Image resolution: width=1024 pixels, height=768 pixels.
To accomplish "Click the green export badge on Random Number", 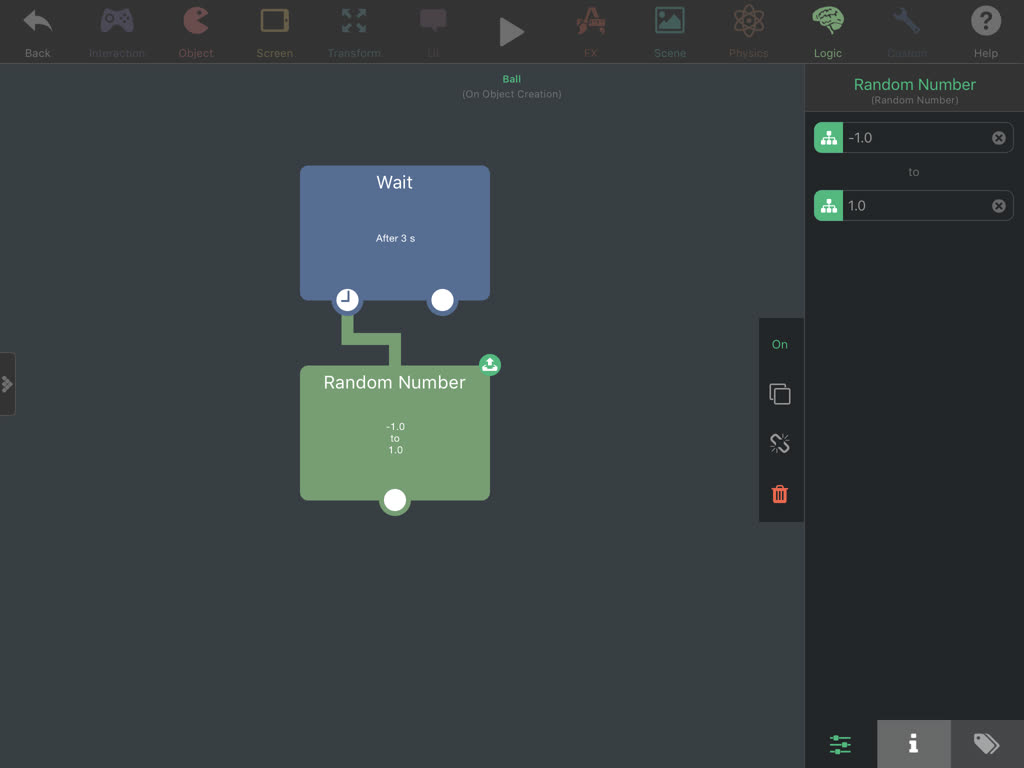I will point(490,364).
